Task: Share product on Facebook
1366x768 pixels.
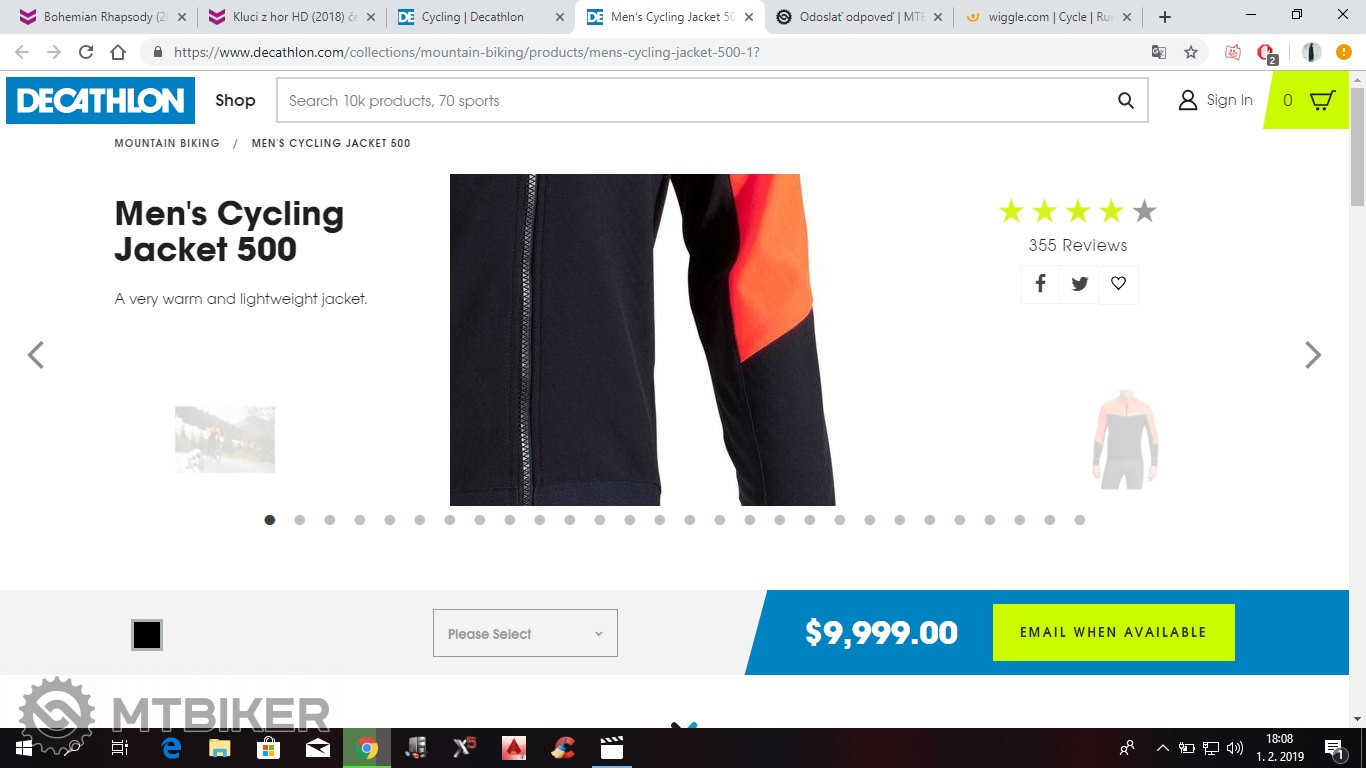Action: pyautogui.click(x=1040, y=284)
